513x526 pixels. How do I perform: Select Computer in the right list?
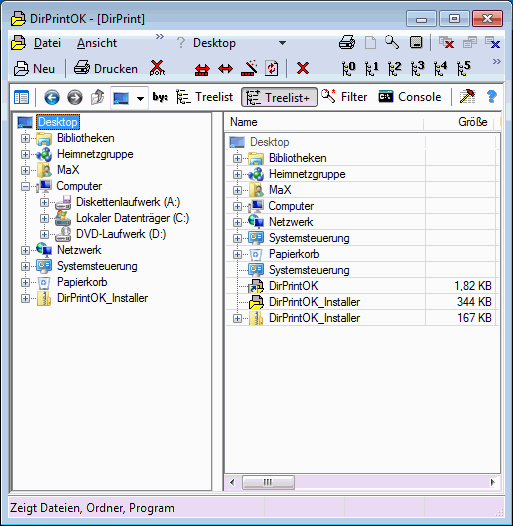(291, 206)
